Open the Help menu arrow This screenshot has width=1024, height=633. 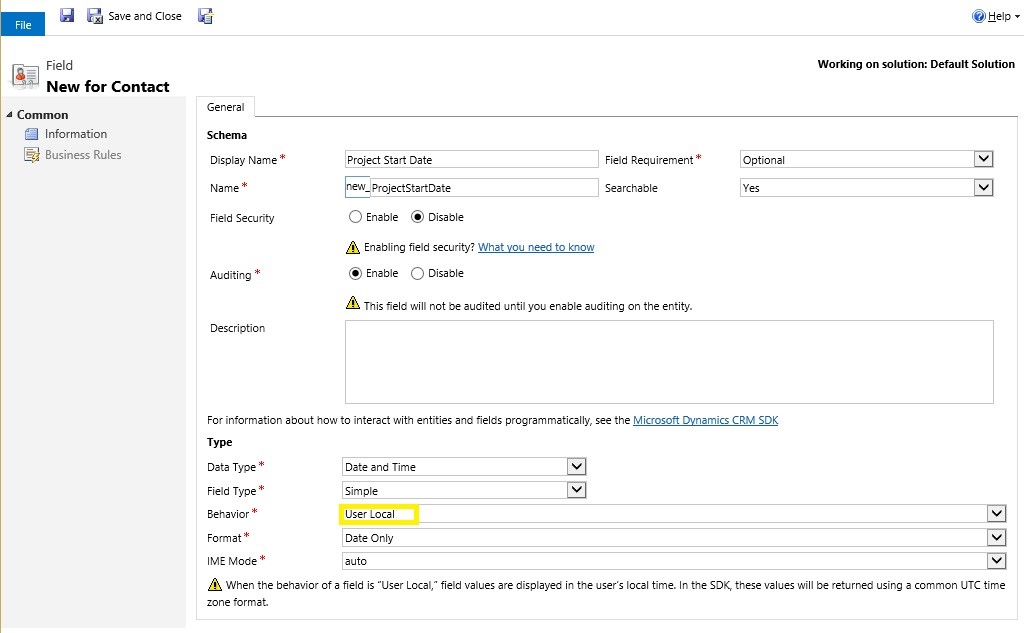pos(1017,17)
